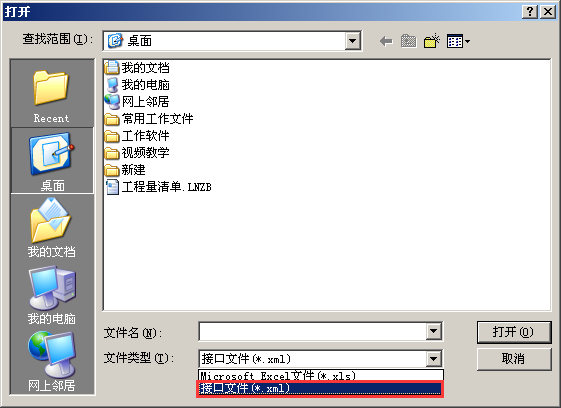Open Recent in the places sidebar

(x=52, y=96)
